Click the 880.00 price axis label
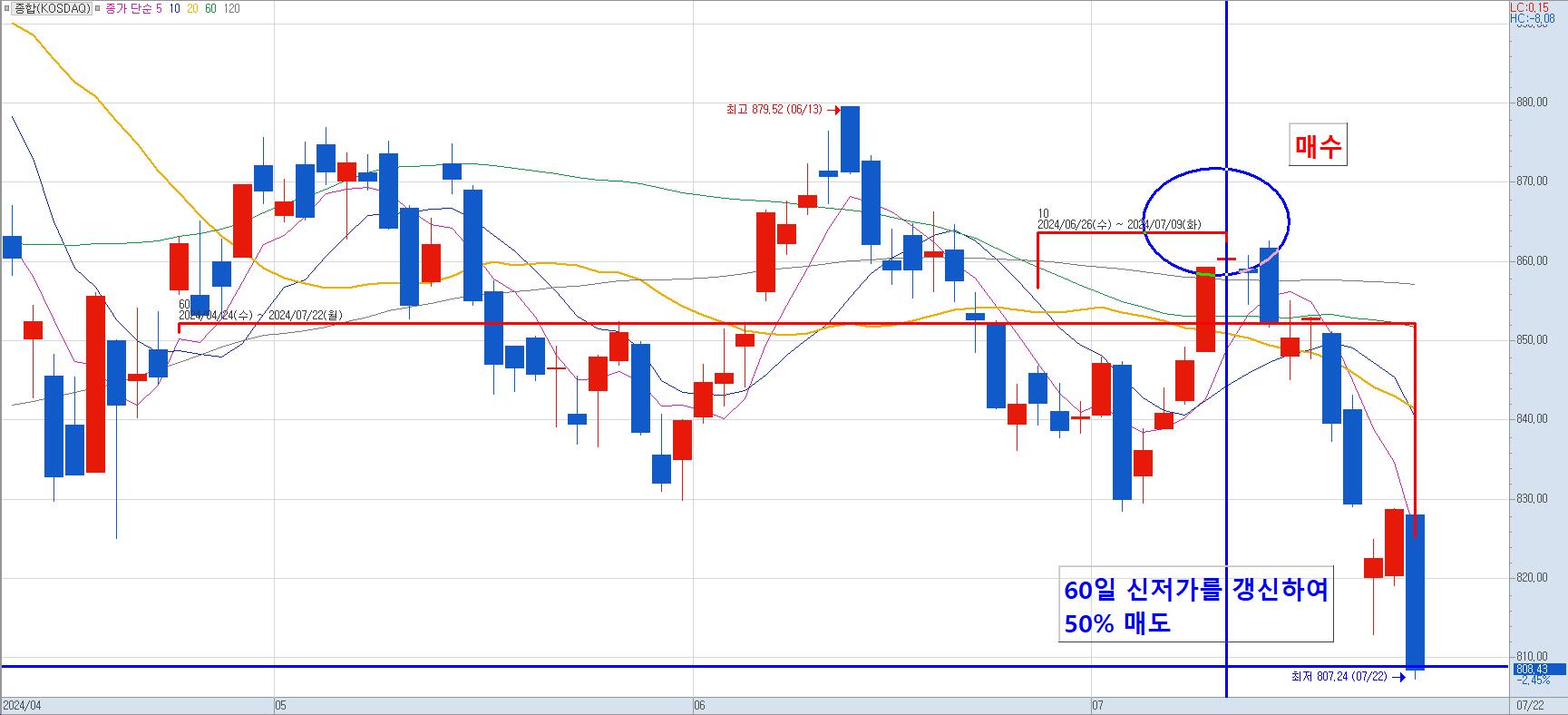Image resolution: width=1568 pixels, height=715 pixels. point(1532,103)
